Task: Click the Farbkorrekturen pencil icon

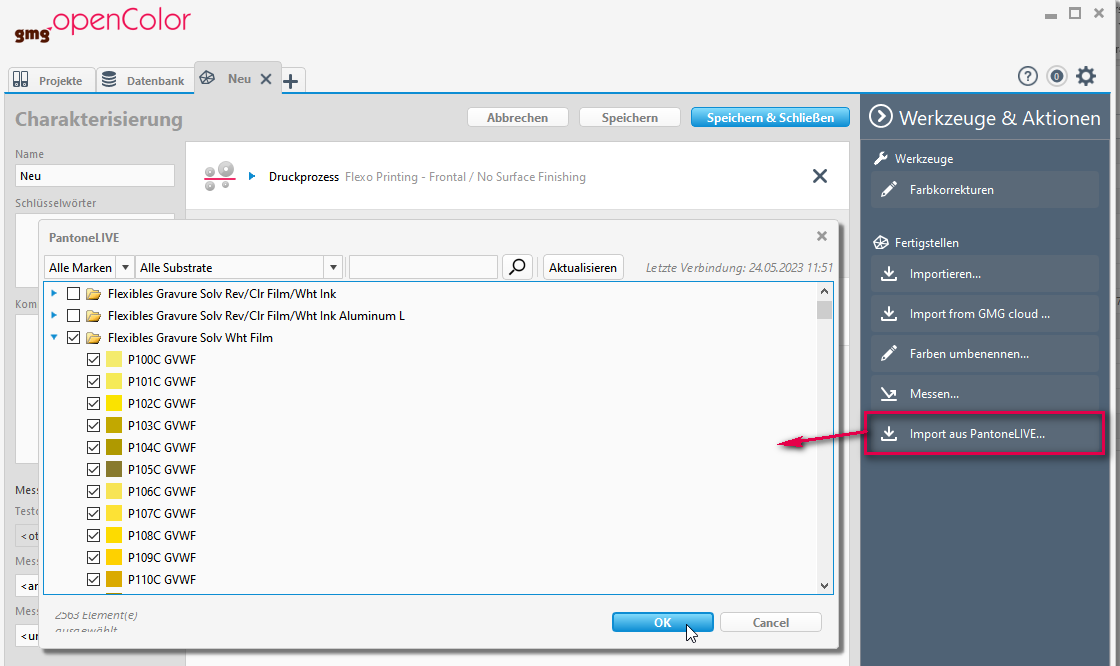Action: 889,189
